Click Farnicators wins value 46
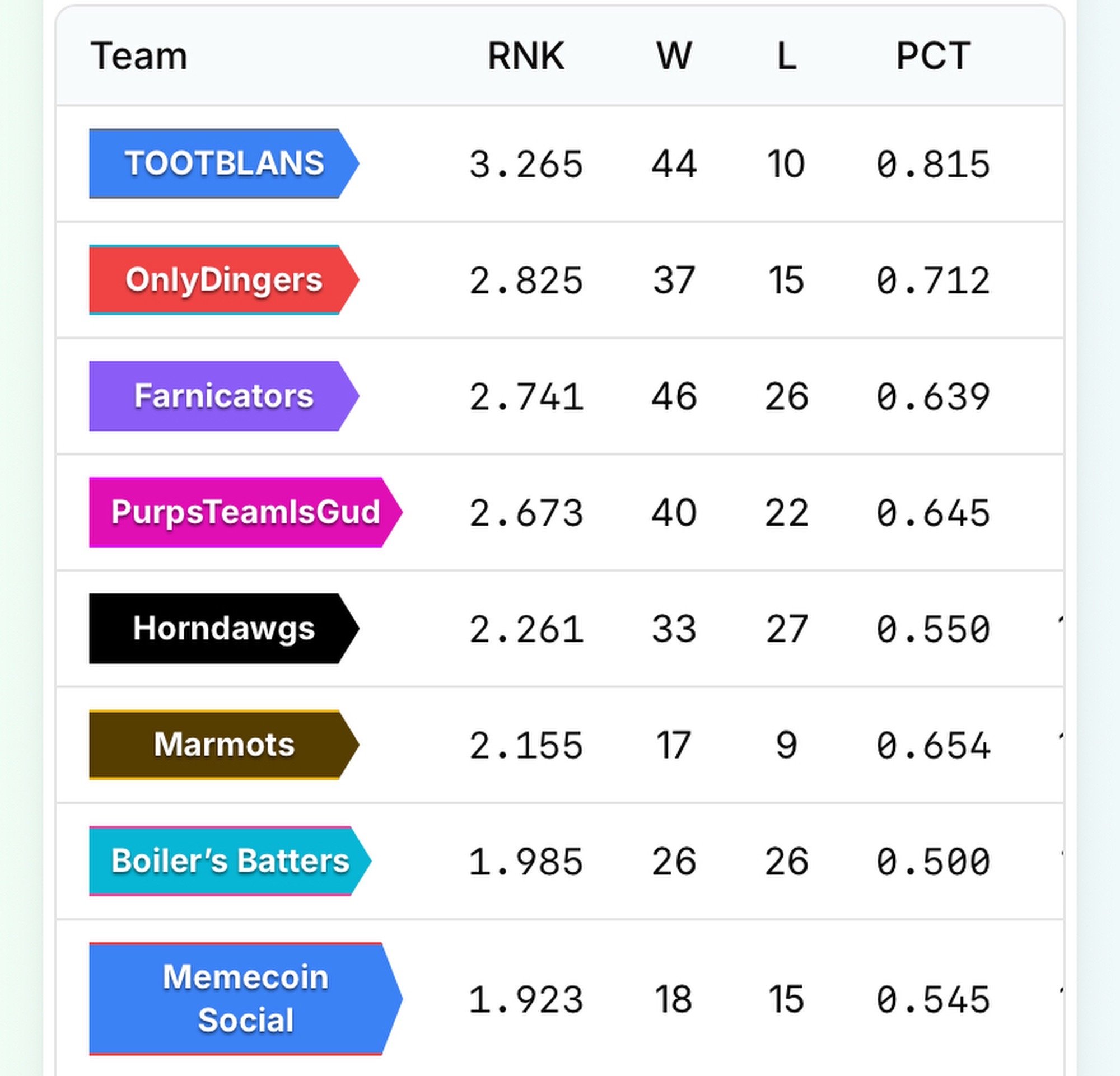Viewport: 1120px width, 1076px height. 674,397
